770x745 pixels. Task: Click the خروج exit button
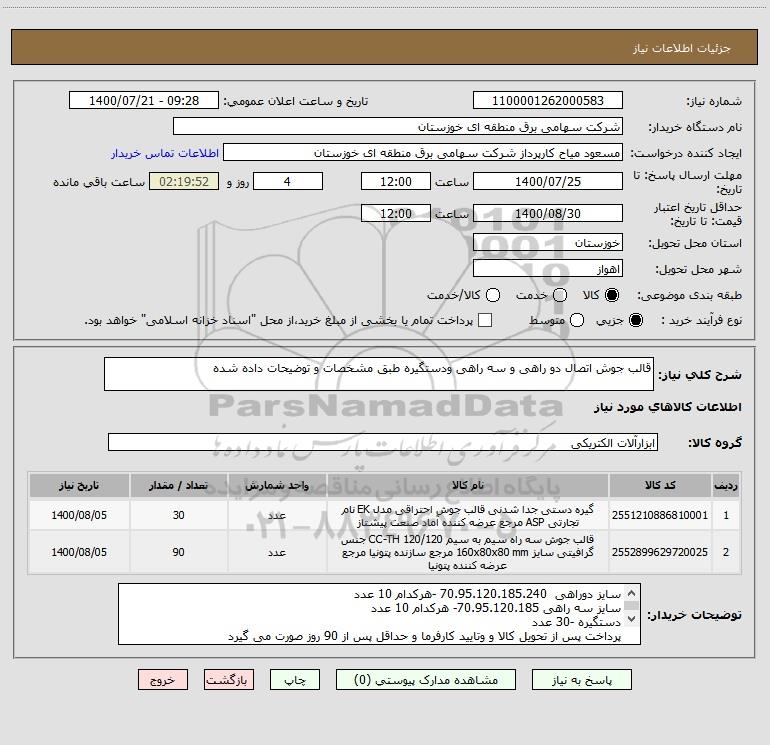(163, 680)
